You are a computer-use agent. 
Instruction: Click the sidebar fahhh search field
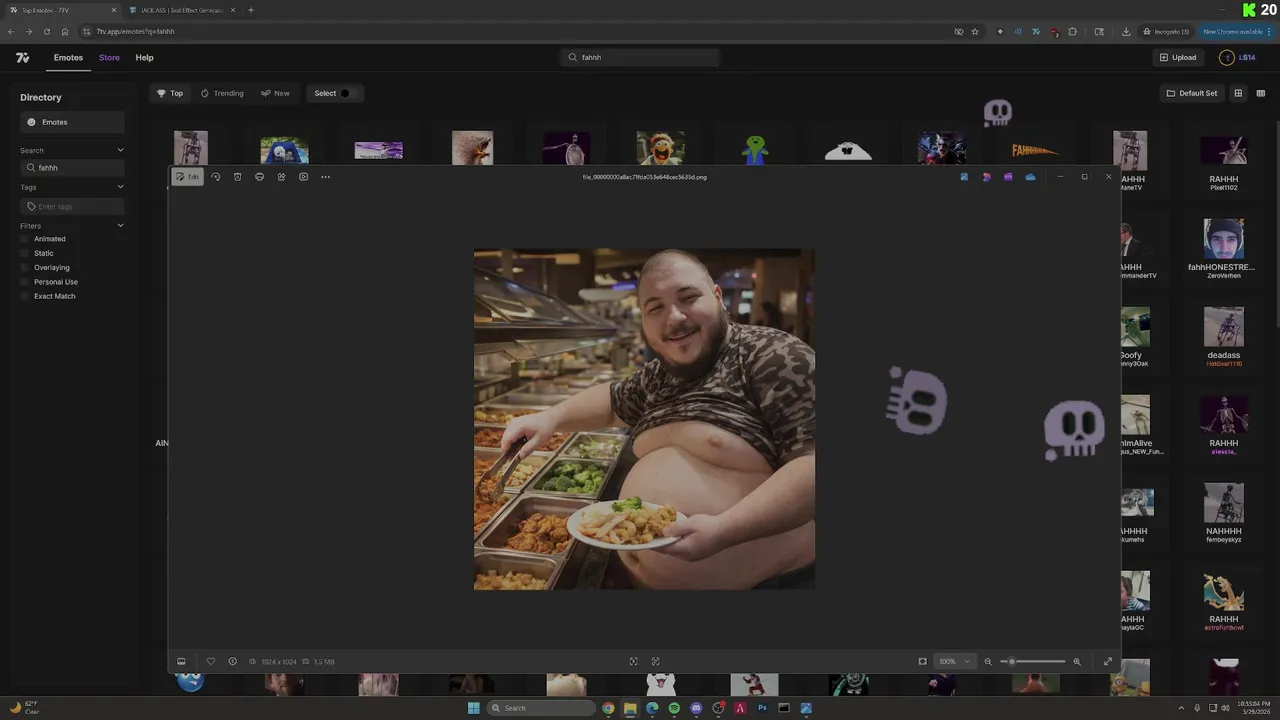click(x=72, y=168)
